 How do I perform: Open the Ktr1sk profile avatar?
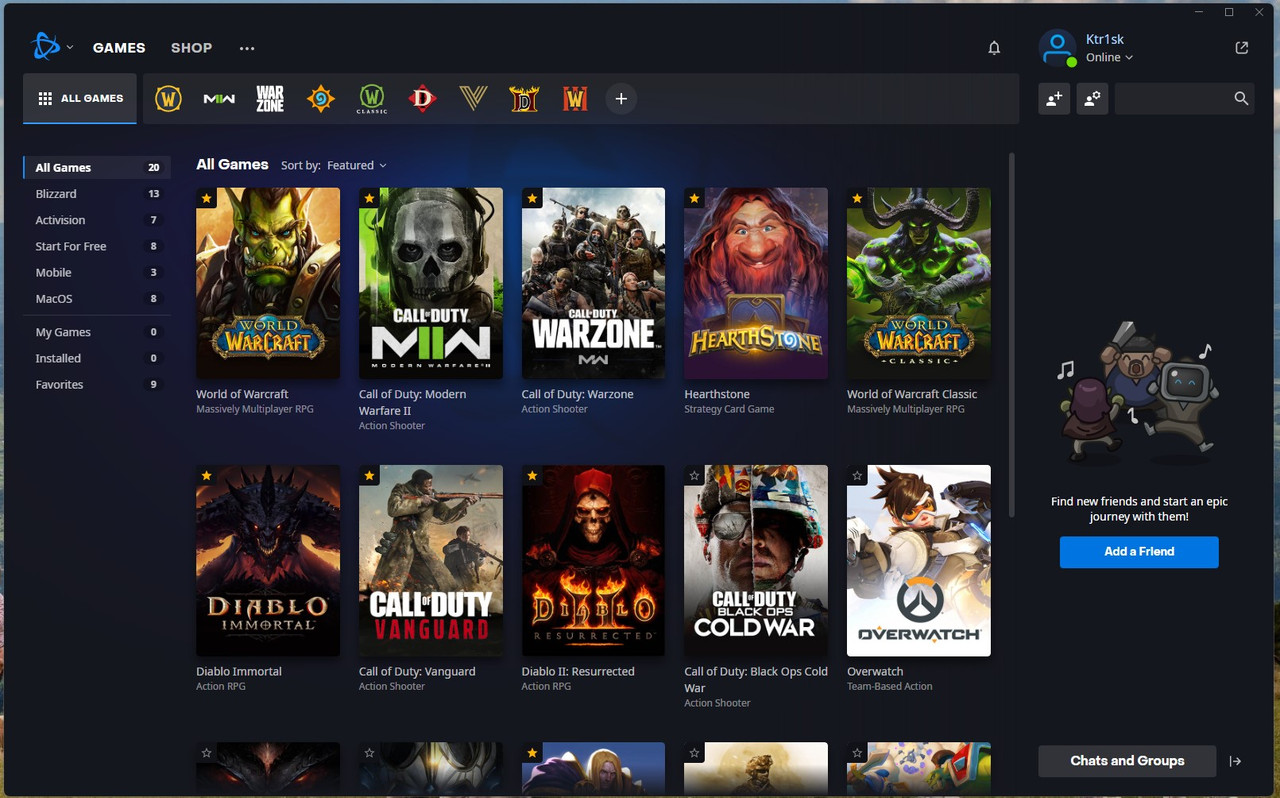1057,48
